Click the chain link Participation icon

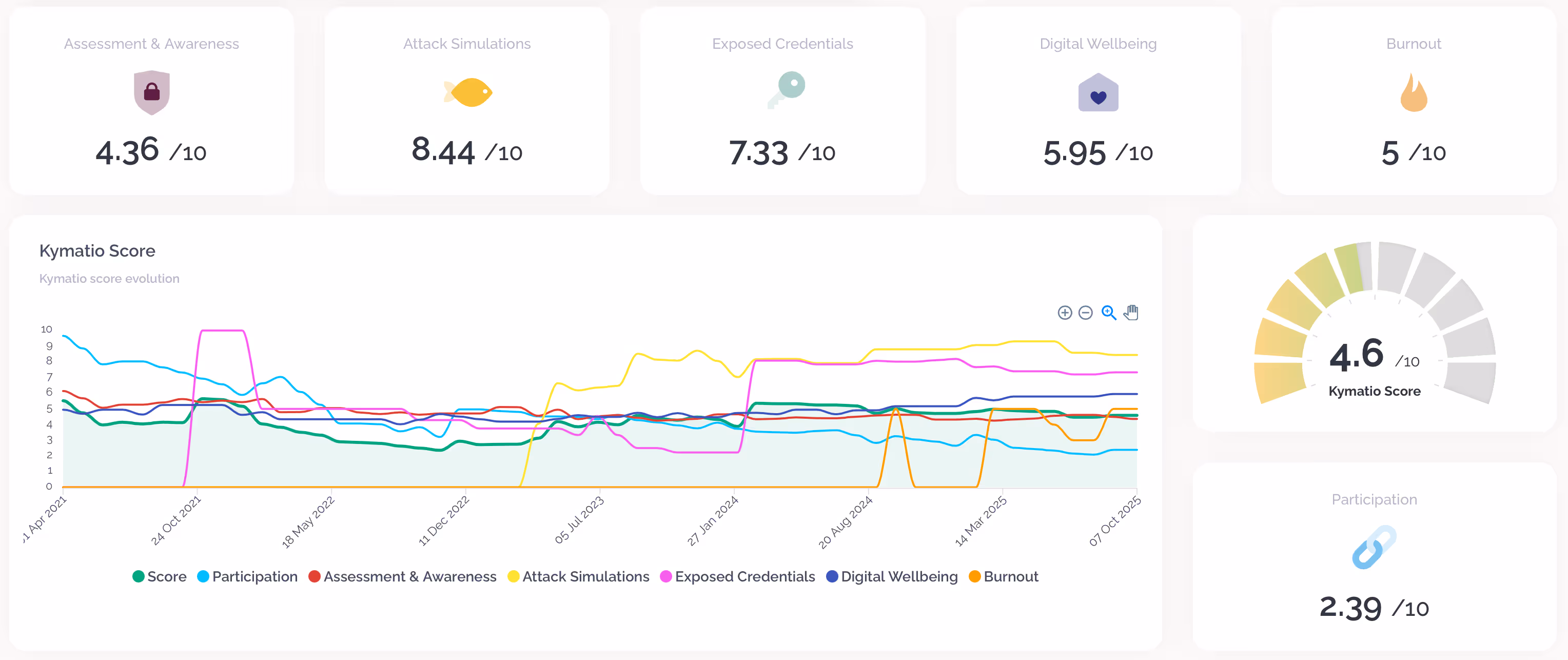pos(1374,547)
